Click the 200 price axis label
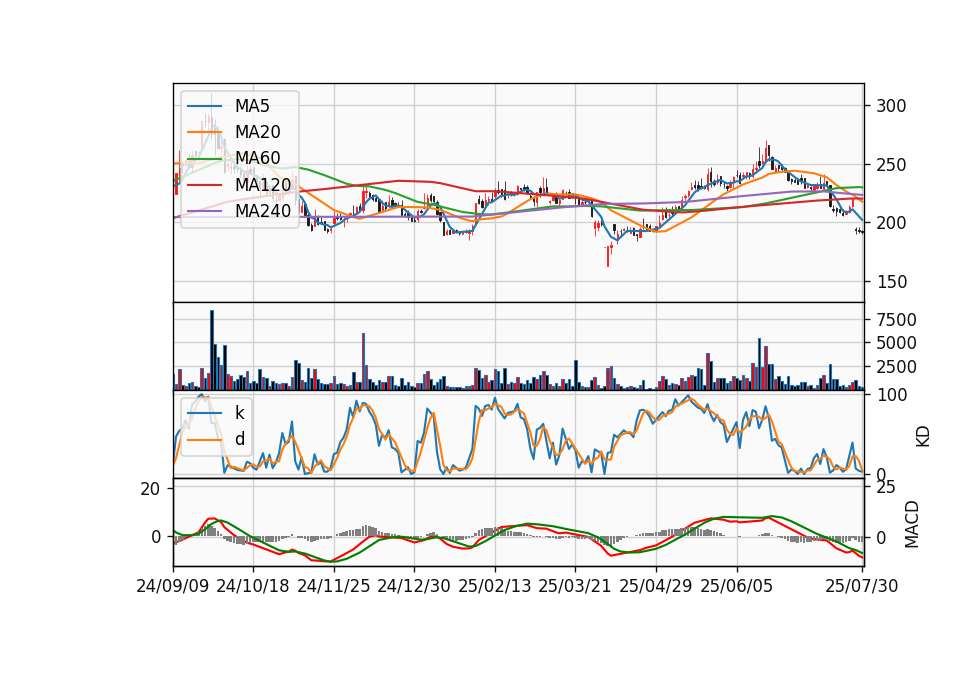The image size is (960, 690). click(x=891, y=223)
